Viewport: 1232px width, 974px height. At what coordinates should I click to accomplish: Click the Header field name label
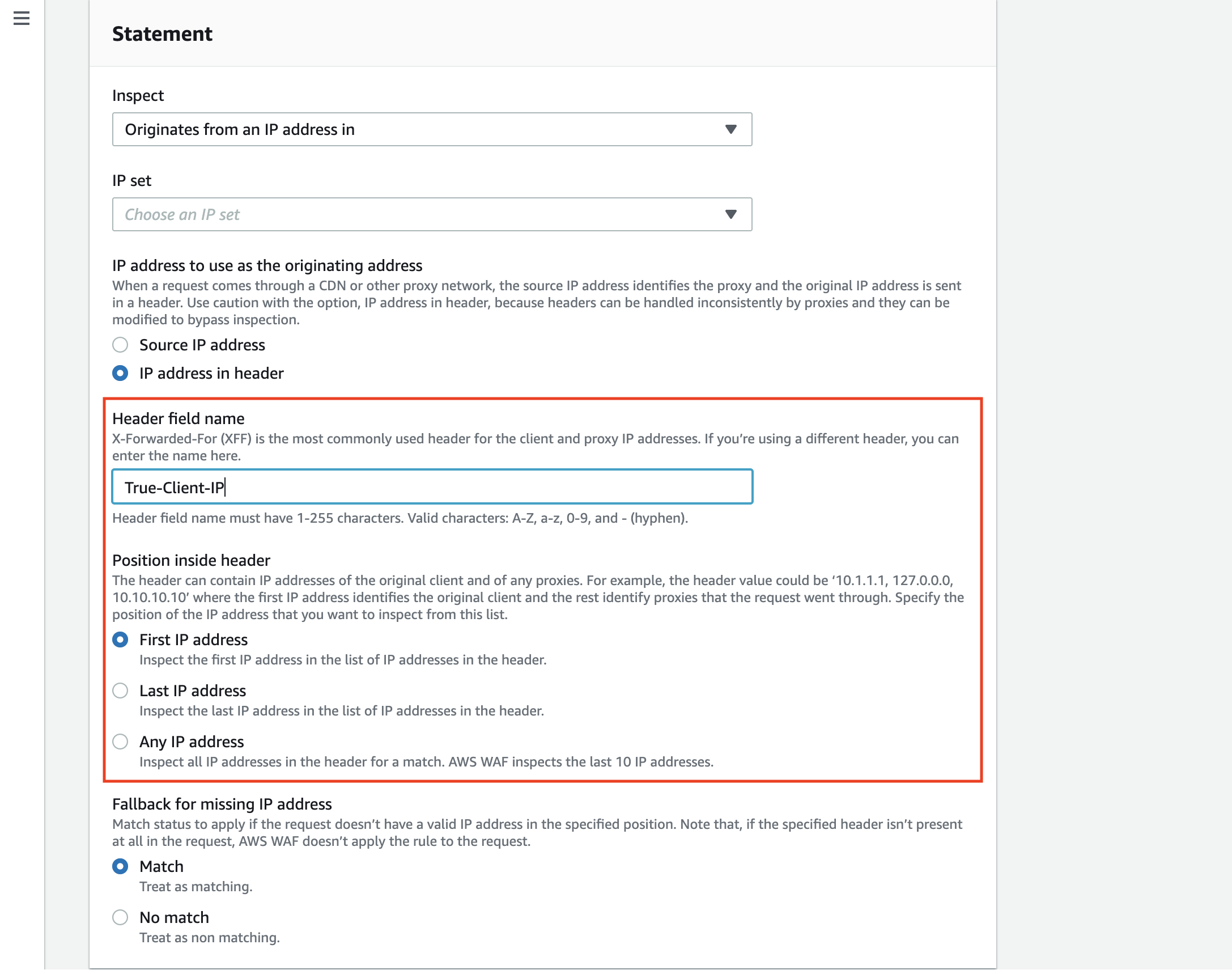pos(178,418)
